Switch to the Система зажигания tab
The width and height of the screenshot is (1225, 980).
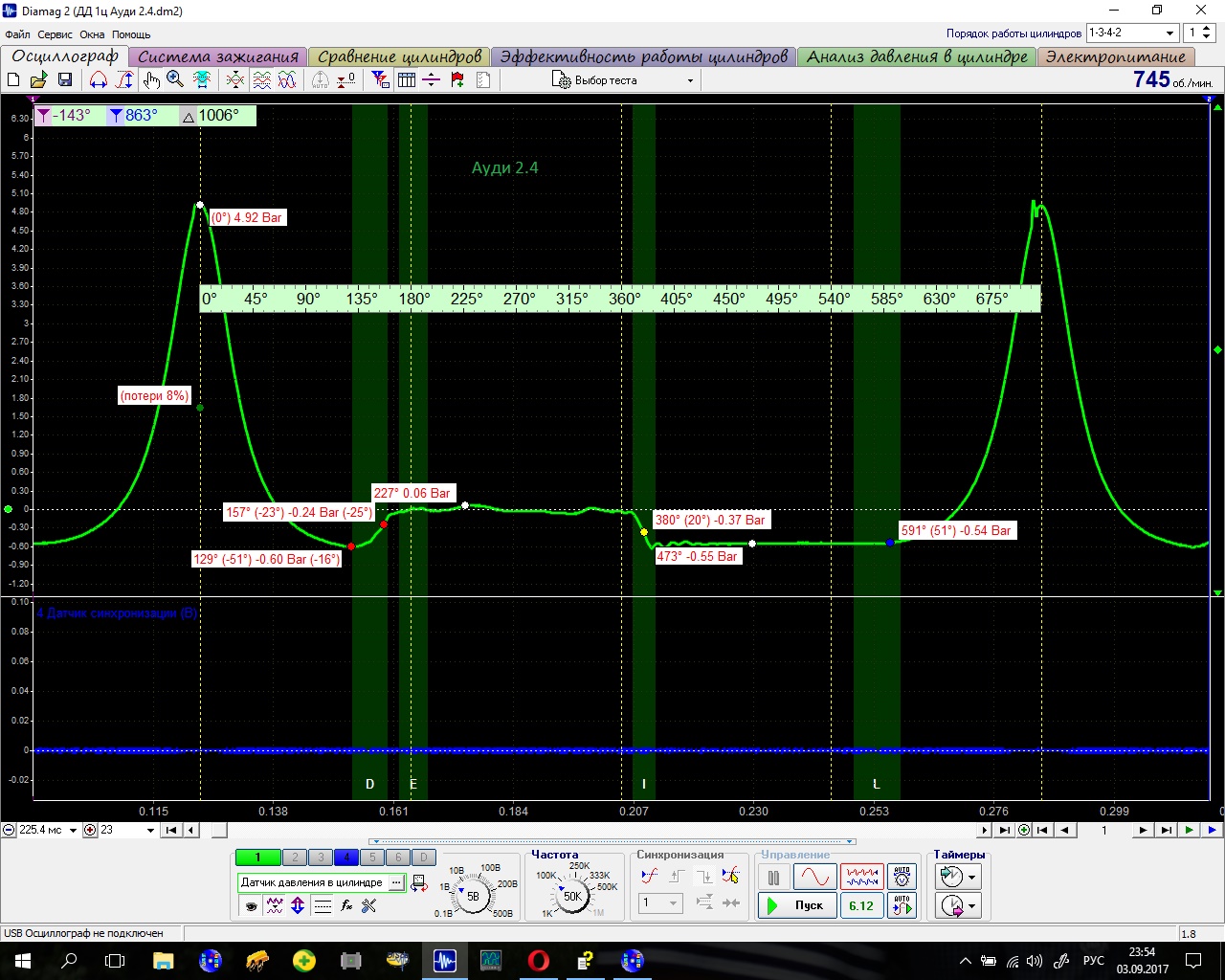point(218,56)
